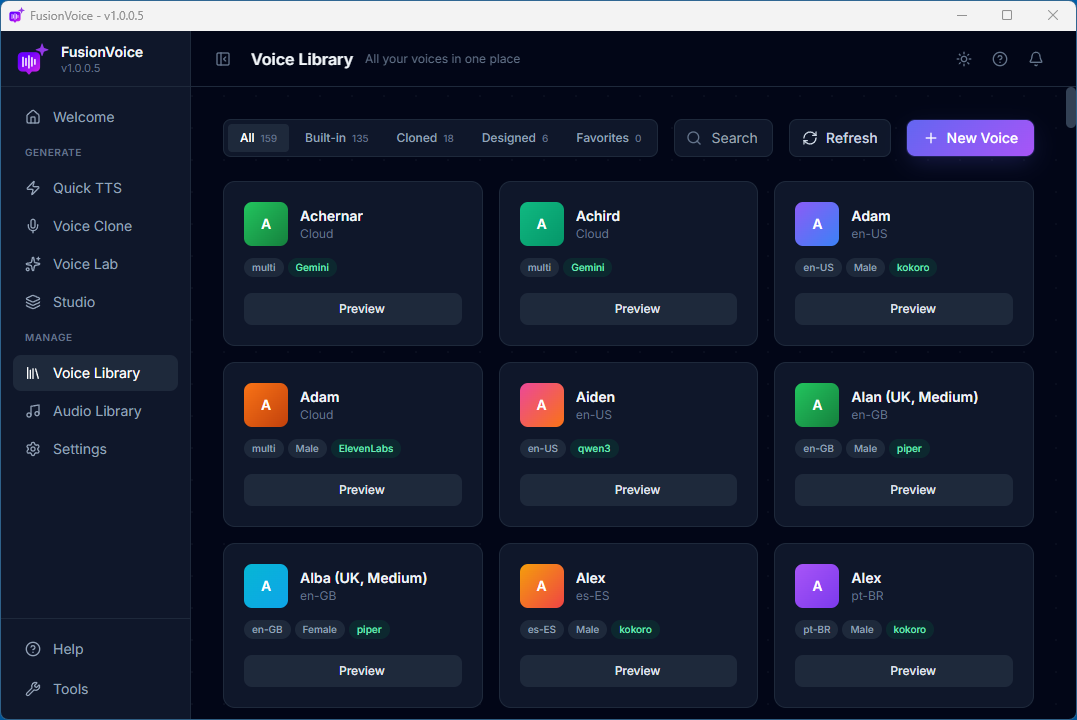Image resolution: width=1077 pixels, height=720 pixels.
Task: Switch to the Cloned 18 tab
Action: (x=425, y=138)
